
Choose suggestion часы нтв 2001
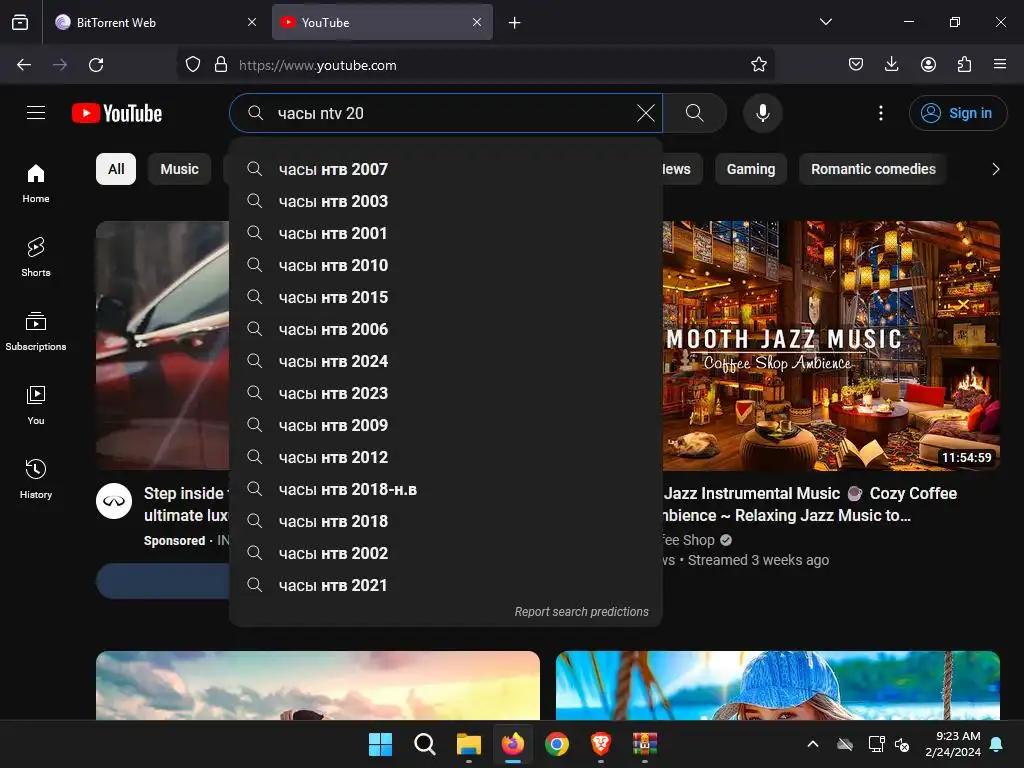(x=446, y=233)
